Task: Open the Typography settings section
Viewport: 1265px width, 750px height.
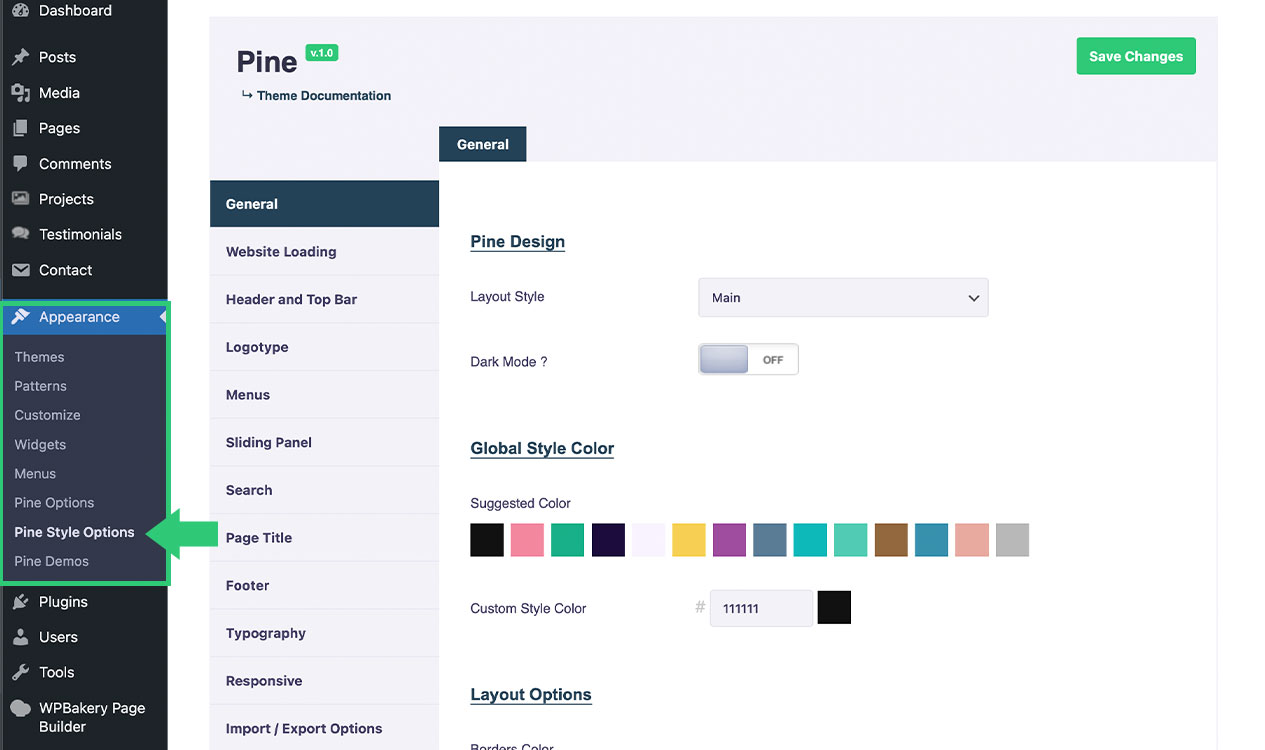Action: pyautogui.click(x=265, y=633)
